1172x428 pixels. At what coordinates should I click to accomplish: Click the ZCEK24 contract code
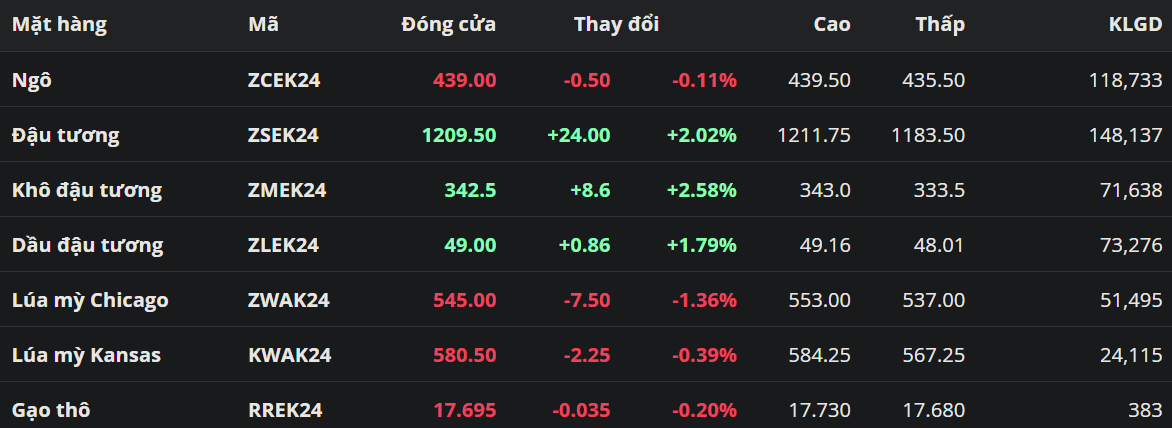[x=284, y=80]
